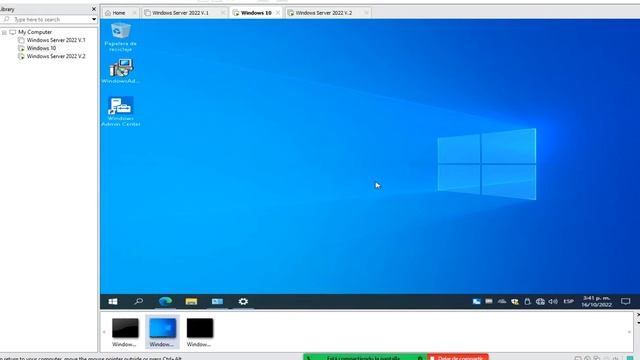Close the Windows Server 2022 V.1 tab
Viewport: 640px width, 360px height.
pos(223,13)
